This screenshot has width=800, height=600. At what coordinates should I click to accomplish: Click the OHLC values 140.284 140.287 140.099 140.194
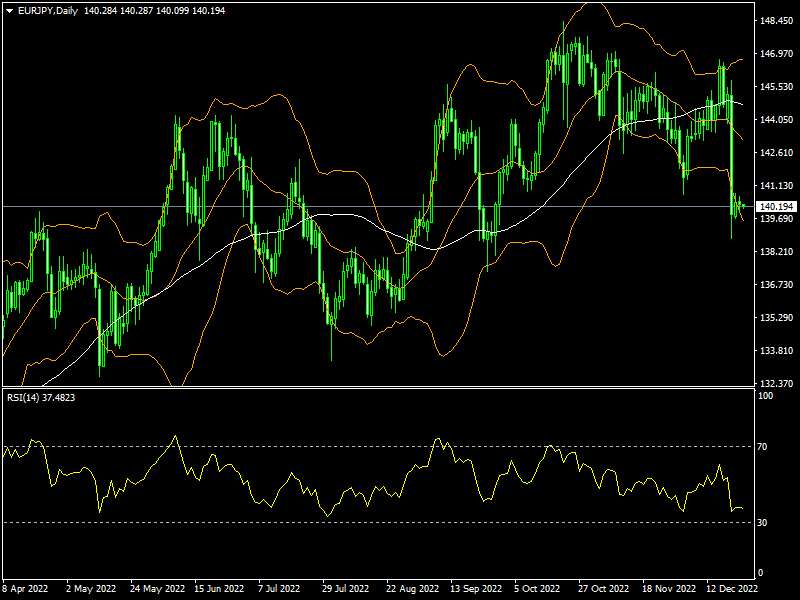tap(154, 11)
